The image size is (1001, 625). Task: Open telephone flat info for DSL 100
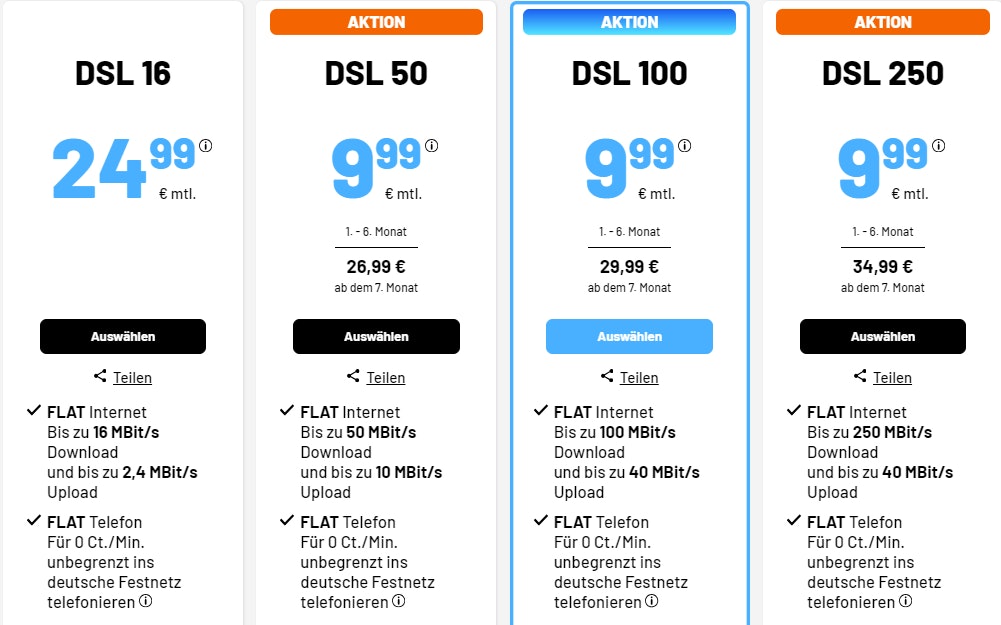click(651, 601)
